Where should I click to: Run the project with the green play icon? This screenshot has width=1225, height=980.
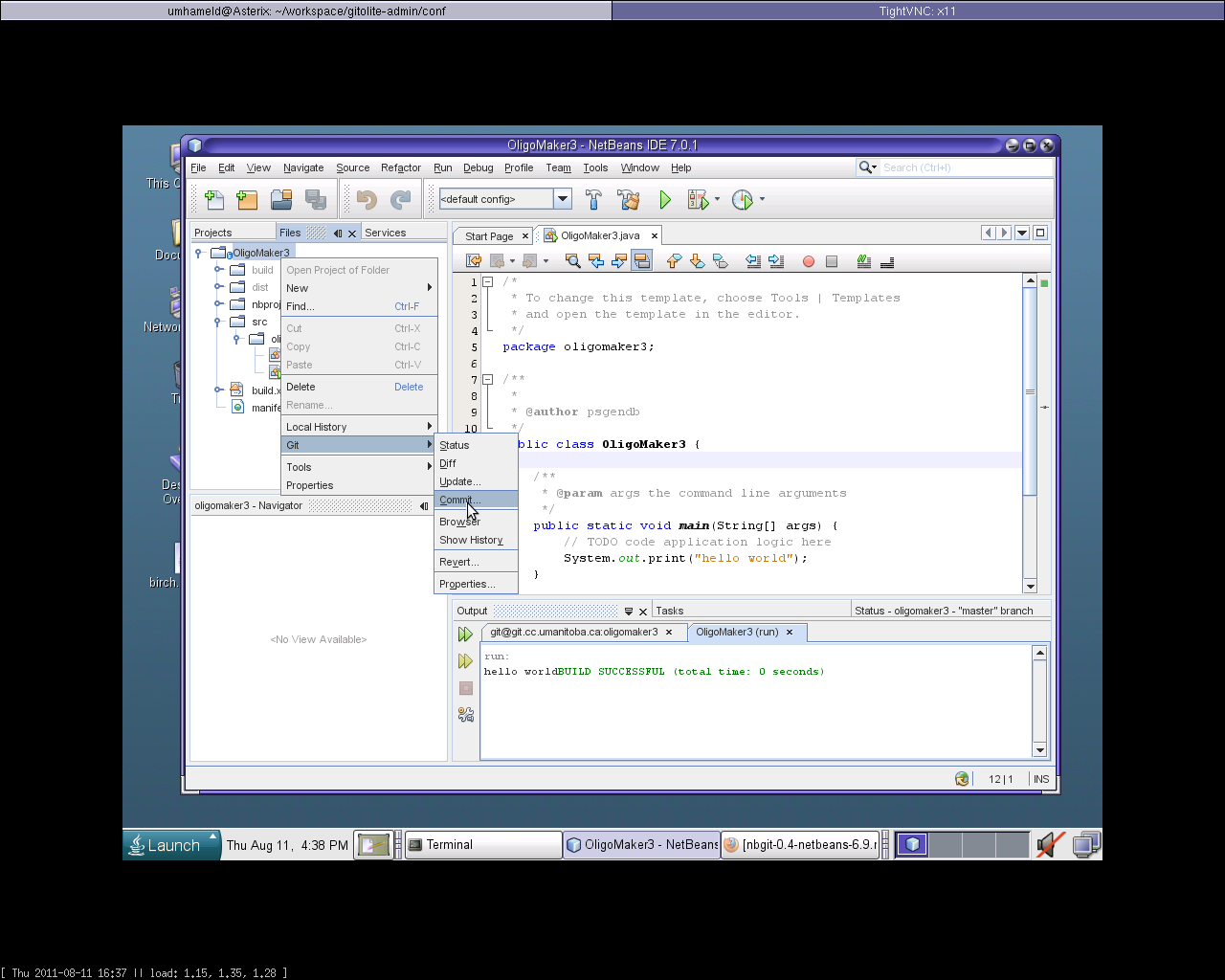[665, 199]
